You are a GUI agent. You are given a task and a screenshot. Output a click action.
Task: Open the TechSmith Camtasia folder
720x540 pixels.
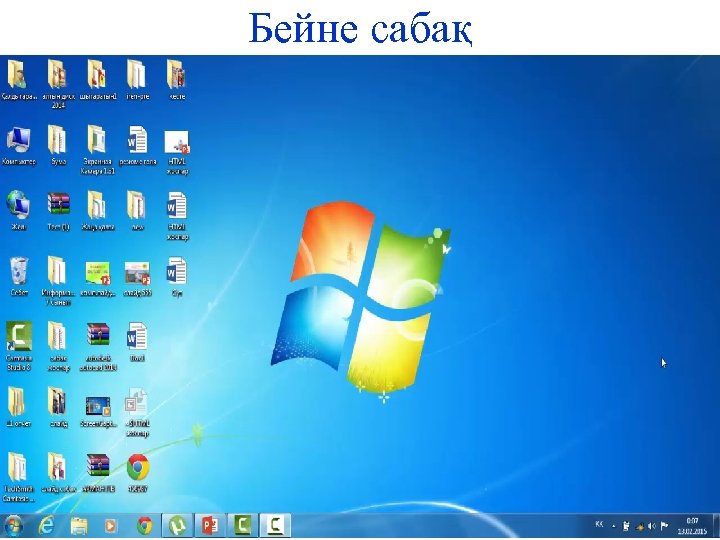(x=18, y=478)
